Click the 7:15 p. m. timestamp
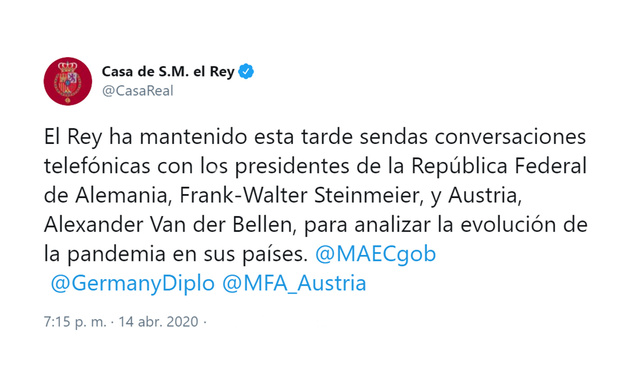Screen dimensions: 630x390 pyautogui.click(x=75, y=322)
